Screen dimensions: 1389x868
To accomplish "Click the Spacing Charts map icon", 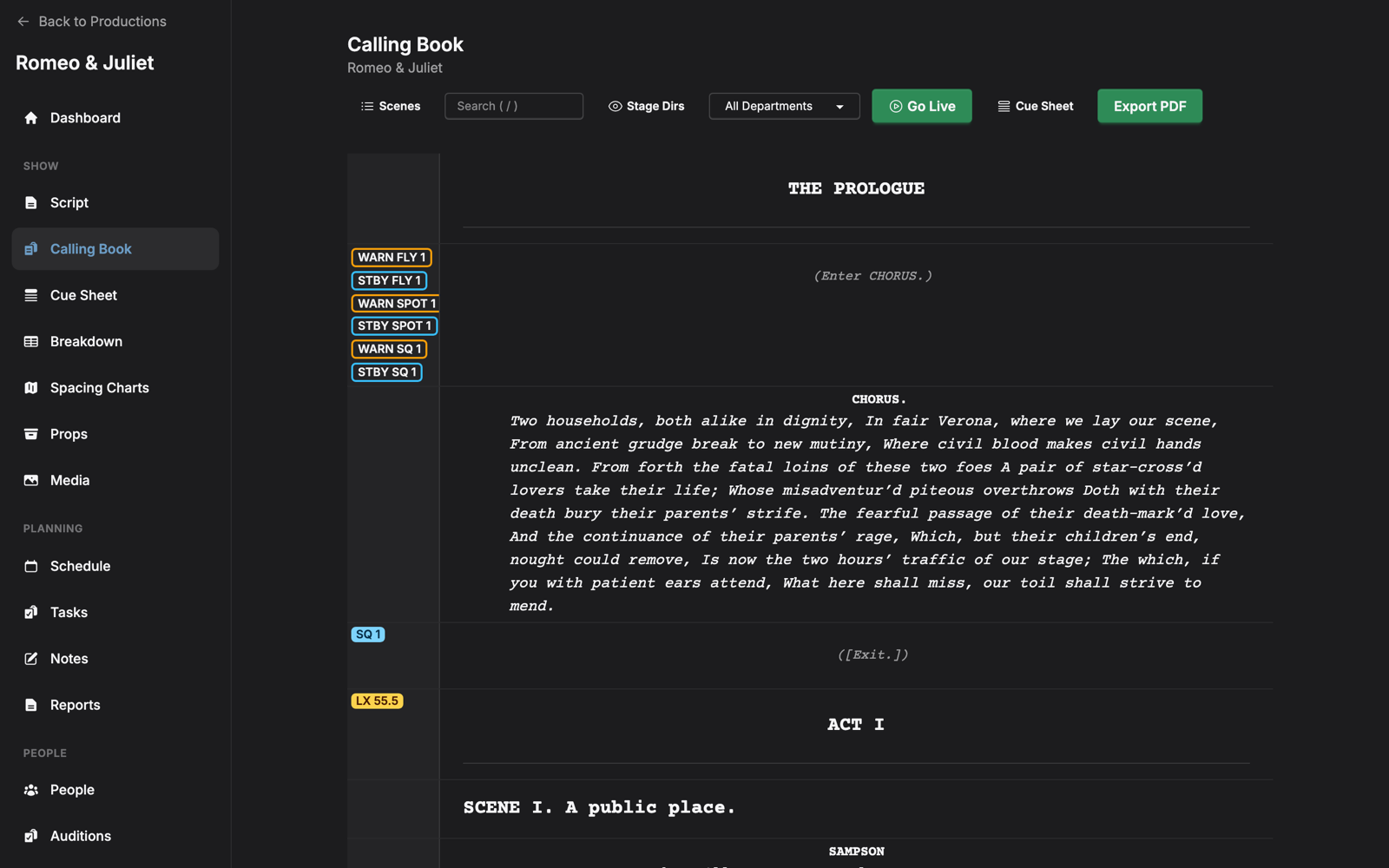I will [x=31, y=388].
